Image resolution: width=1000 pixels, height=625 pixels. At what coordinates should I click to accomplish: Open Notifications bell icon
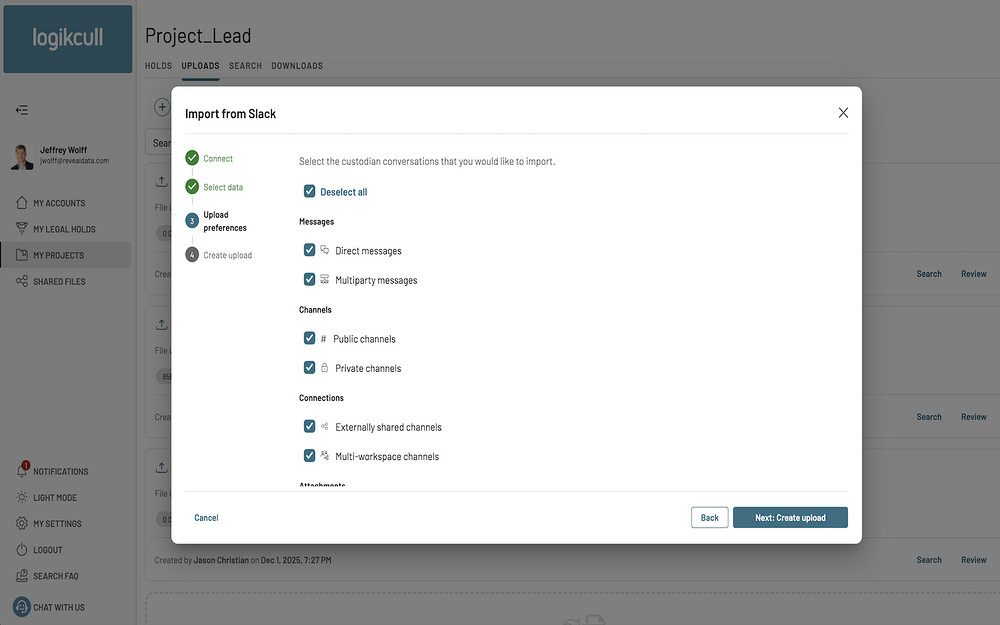coord(22,471)
